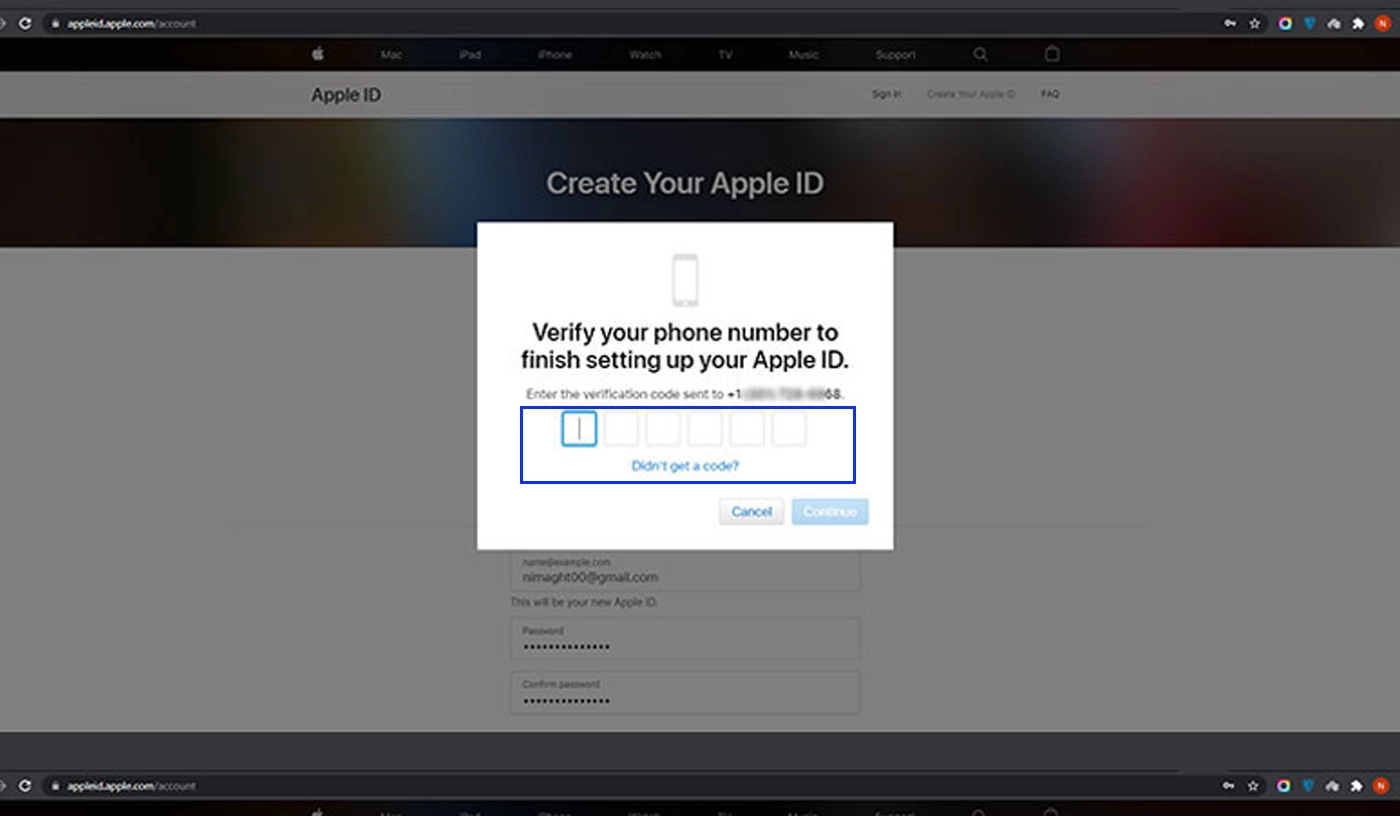Open the red N profile avatar in top browser
This screenshot has height=816, width=1400.
pos(1383,24)
